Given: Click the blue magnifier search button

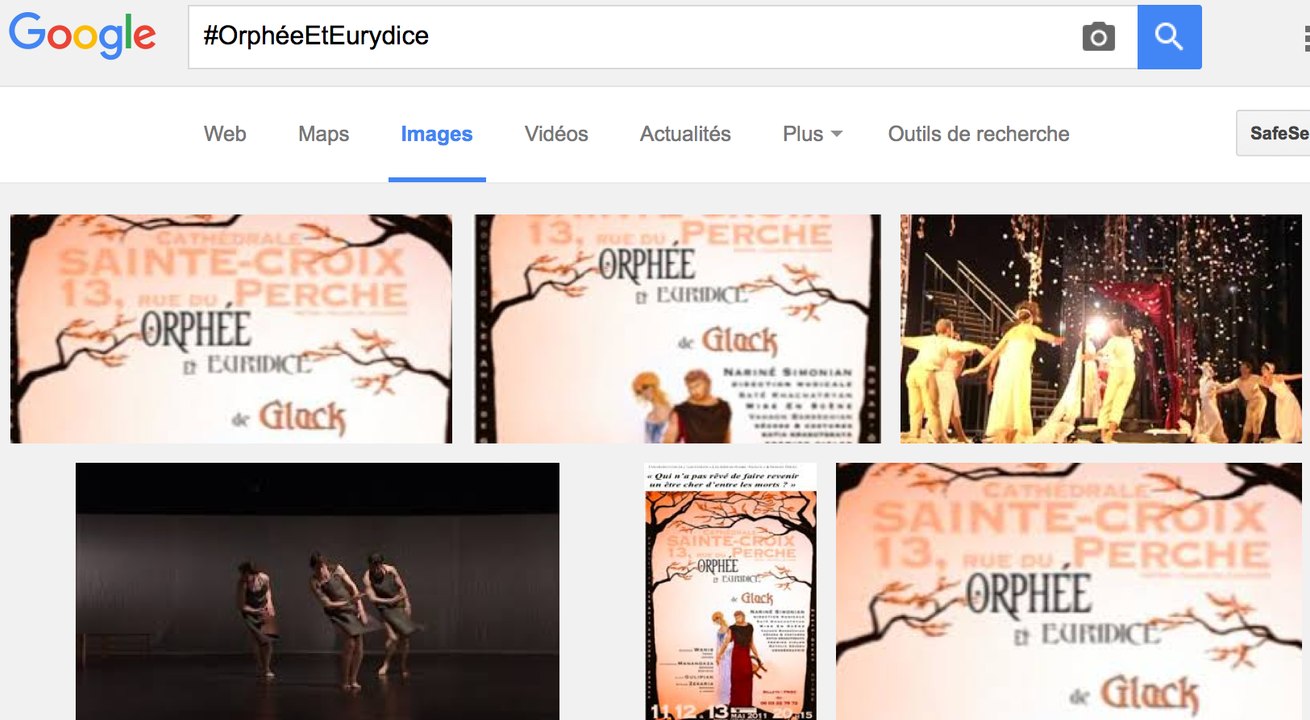Looking at the screenshot, I should tap(1169, 37).
